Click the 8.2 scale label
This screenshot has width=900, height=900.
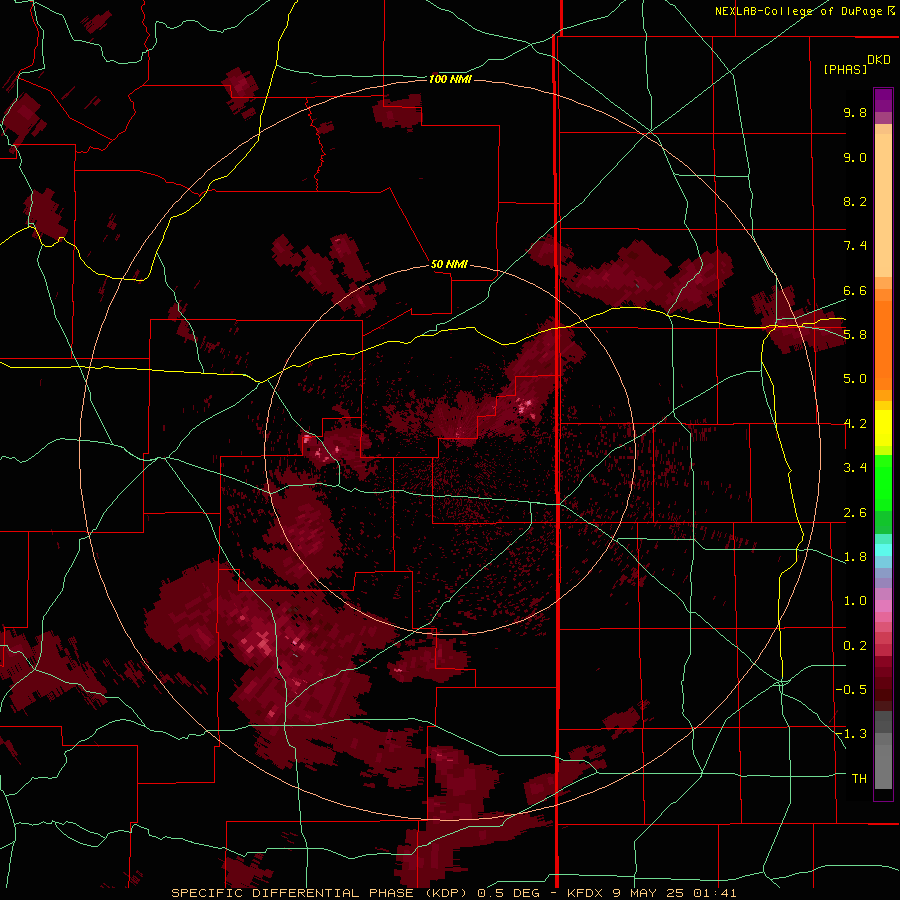pyautogui.click(x=855, y=201)
